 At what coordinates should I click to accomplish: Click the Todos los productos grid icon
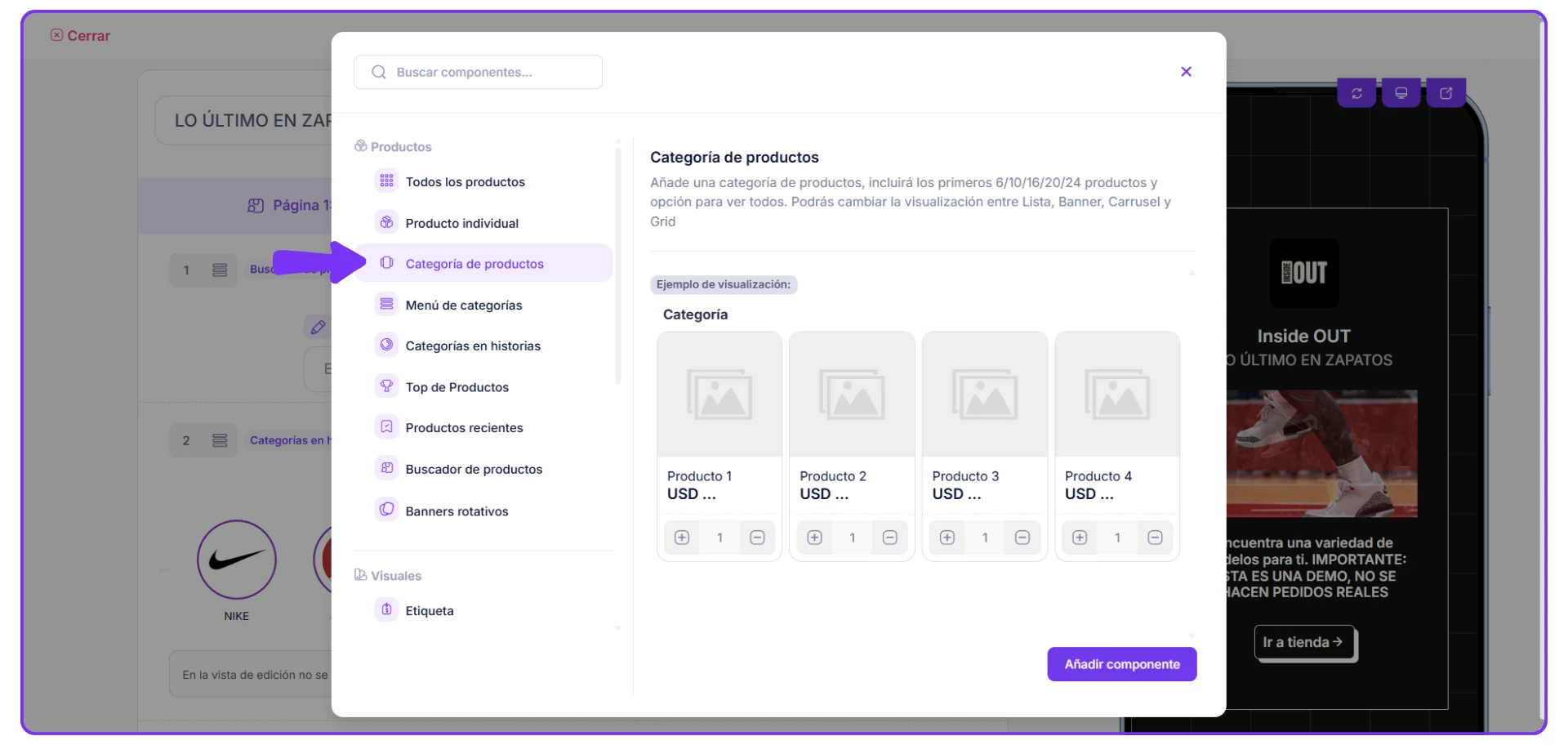386,181
